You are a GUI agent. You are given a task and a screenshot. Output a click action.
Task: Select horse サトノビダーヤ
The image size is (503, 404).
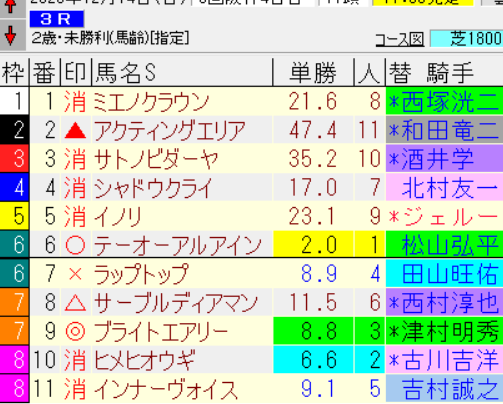156,159
